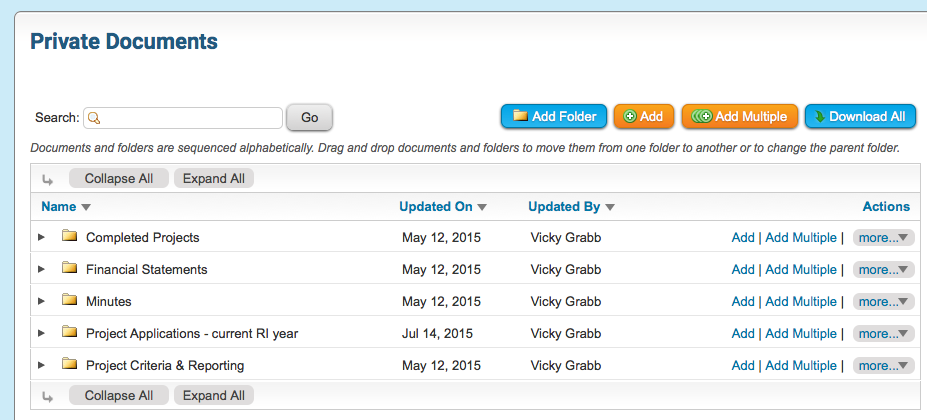Click Add link for the Minutes folder

[x=743, y=302]
